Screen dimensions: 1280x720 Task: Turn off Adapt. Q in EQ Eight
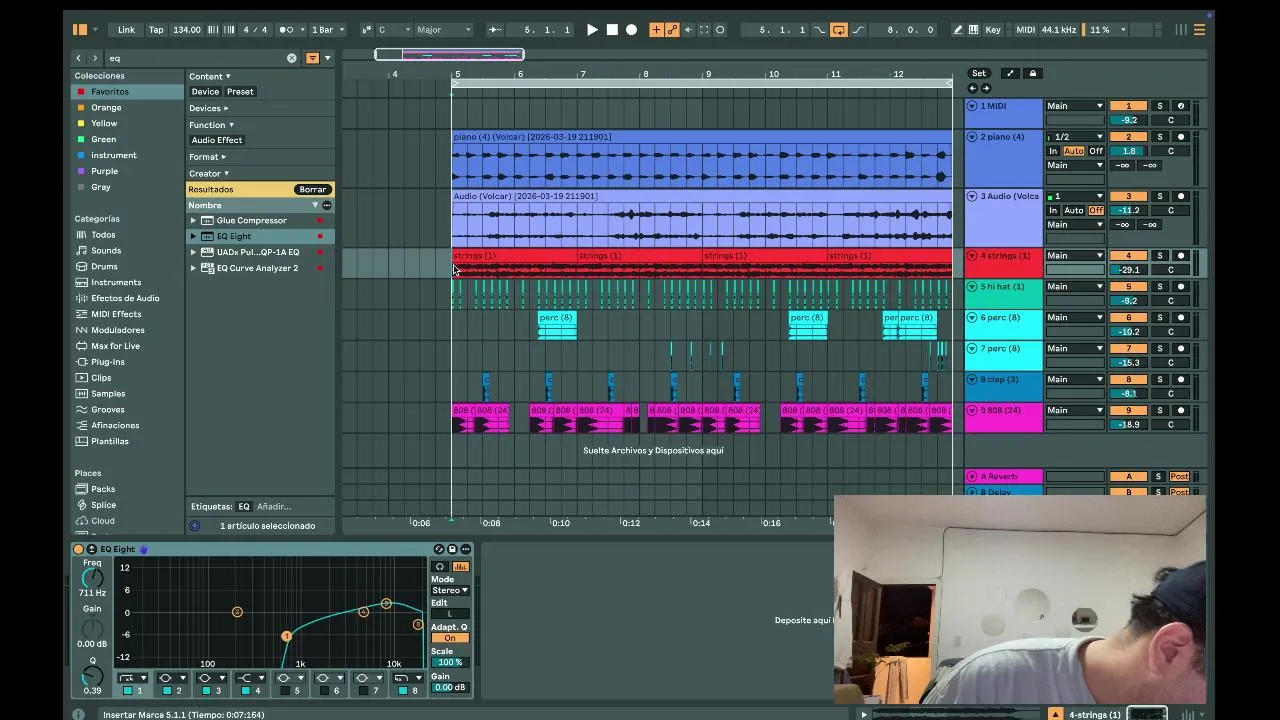coord(450,638)
